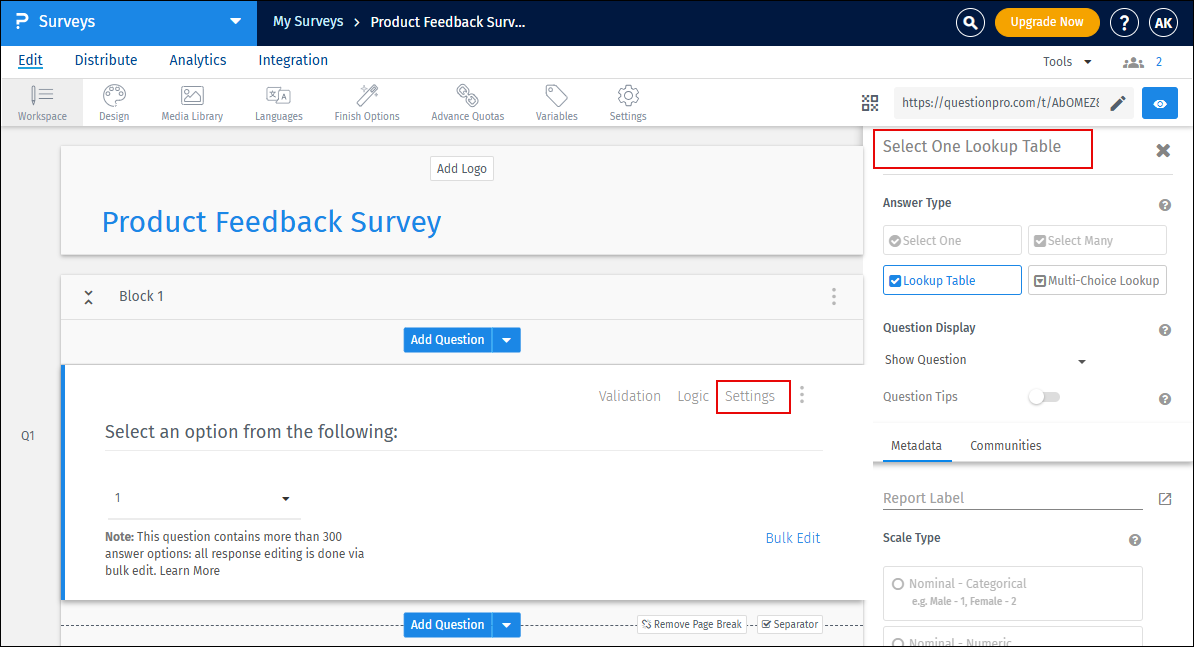The image size is (1194, 647).
Task: Open Block 1 three-dot options menu
Action: [834, 296]
